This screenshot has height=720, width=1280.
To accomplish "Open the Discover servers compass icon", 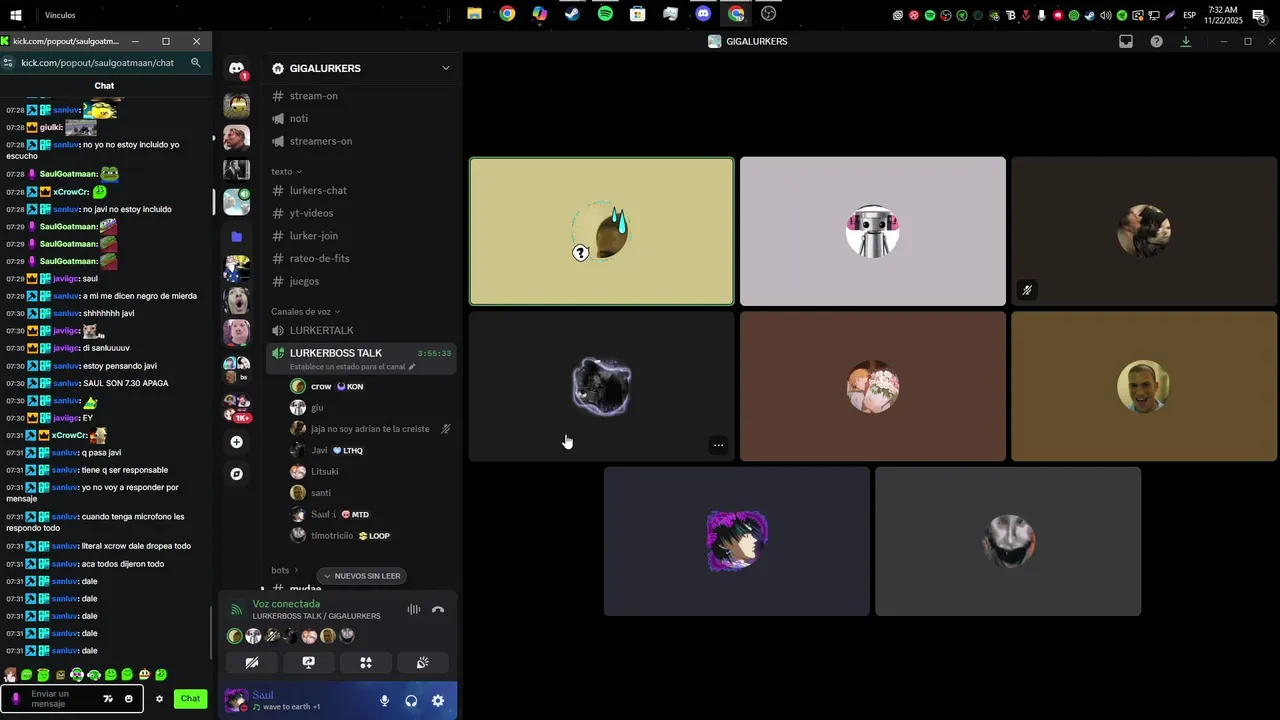I will click(x=237, y=474).
